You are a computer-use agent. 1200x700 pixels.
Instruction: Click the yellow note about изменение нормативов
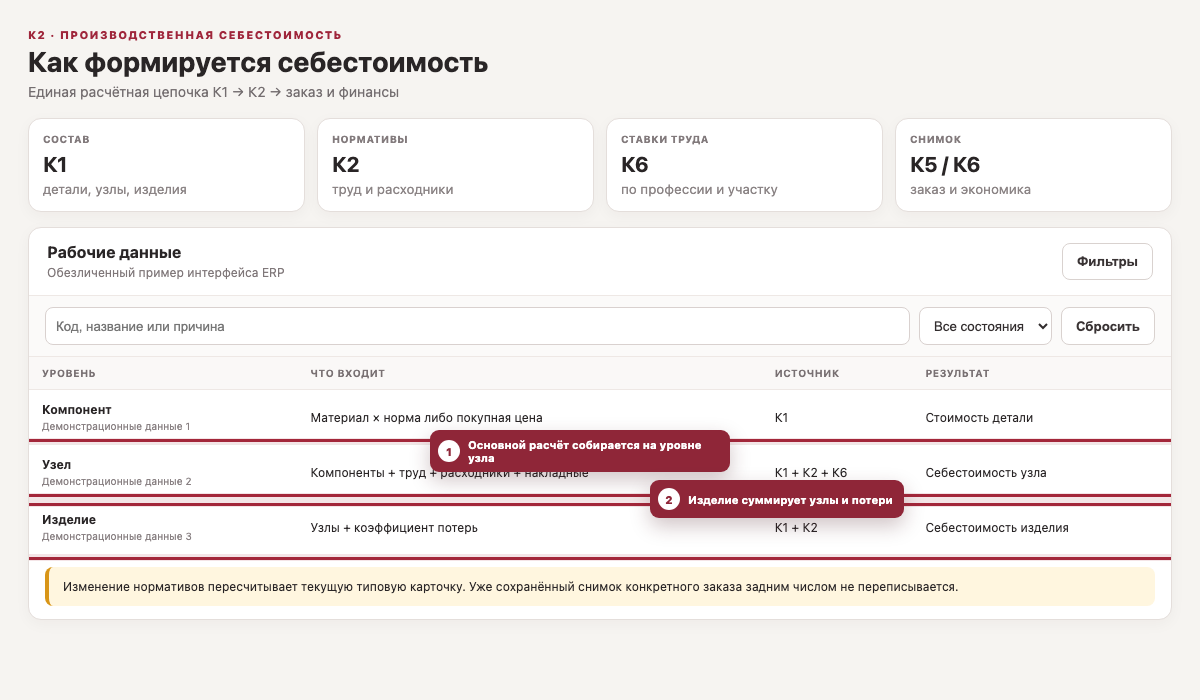click(600, 586)
